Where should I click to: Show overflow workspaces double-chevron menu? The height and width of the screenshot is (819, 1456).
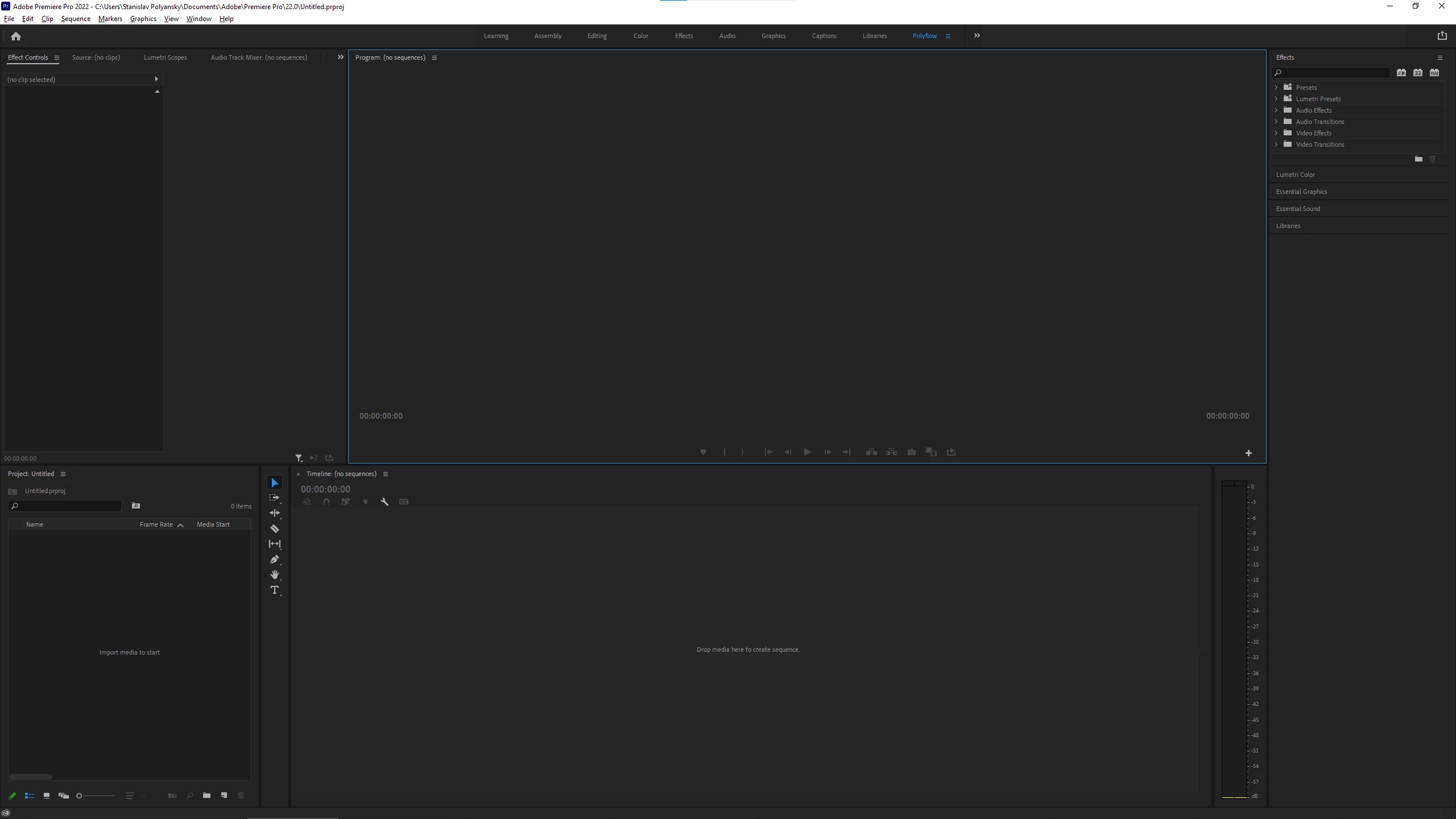click(x=977, y=36)
